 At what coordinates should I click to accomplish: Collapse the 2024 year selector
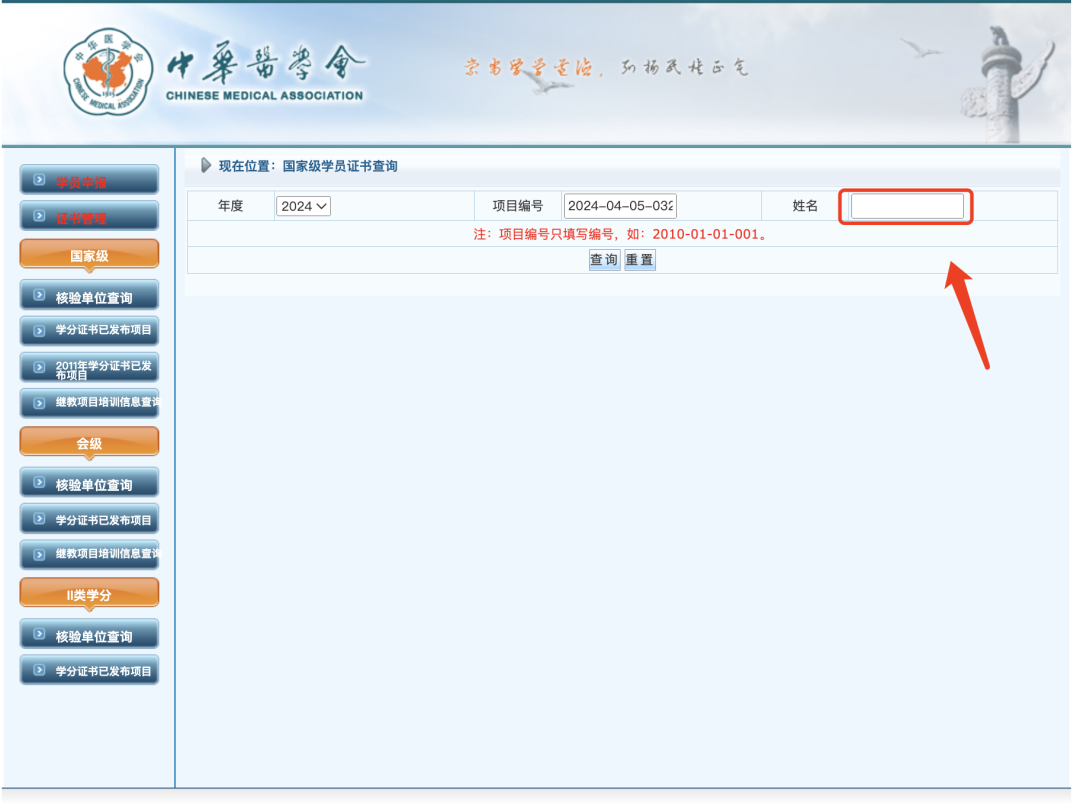(303, 205)
